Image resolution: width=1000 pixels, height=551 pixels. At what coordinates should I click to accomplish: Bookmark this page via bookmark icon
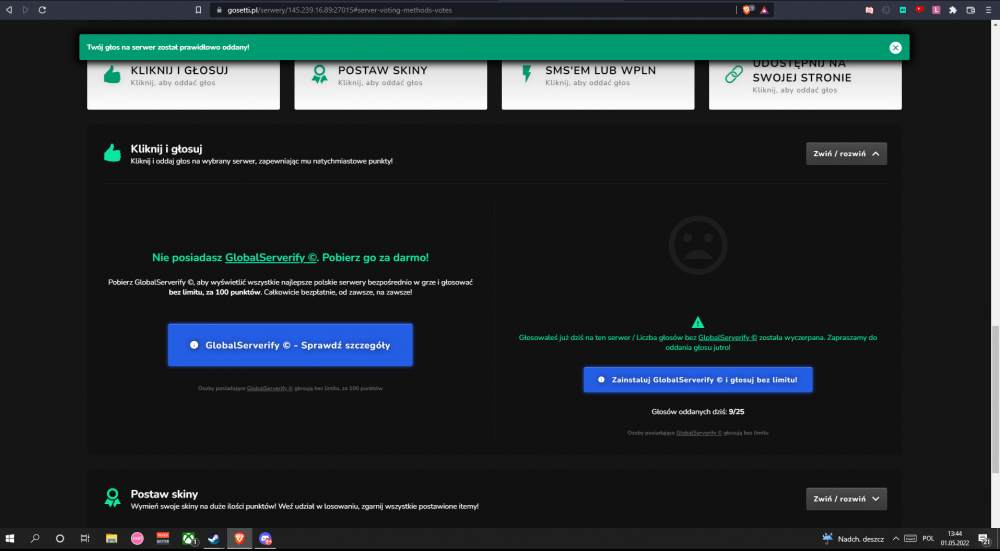(198, 10)
